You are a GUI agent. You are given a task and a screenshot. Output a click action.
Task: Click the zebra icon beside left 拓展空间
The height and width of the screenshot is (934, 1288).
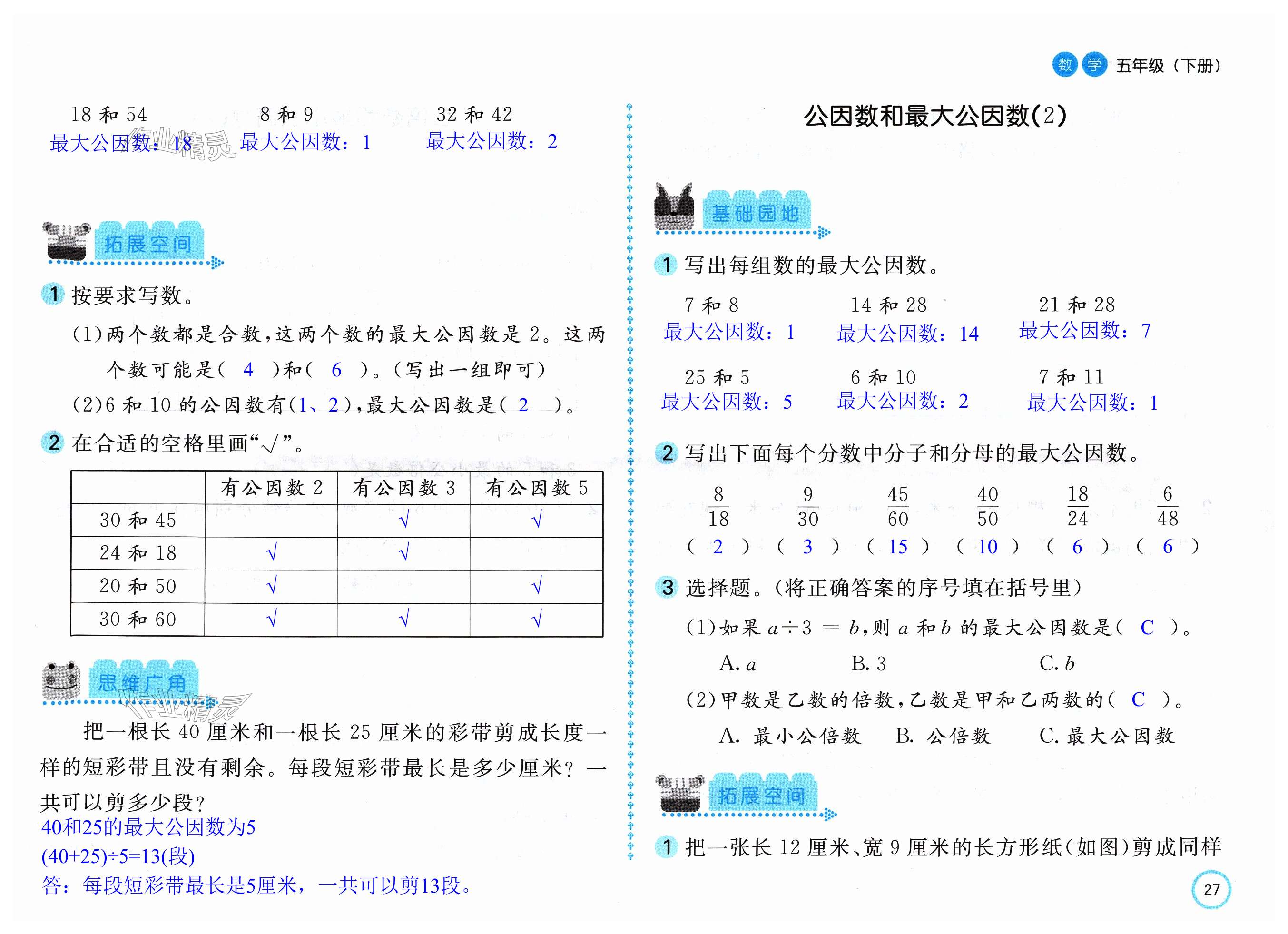click(67, 241)
